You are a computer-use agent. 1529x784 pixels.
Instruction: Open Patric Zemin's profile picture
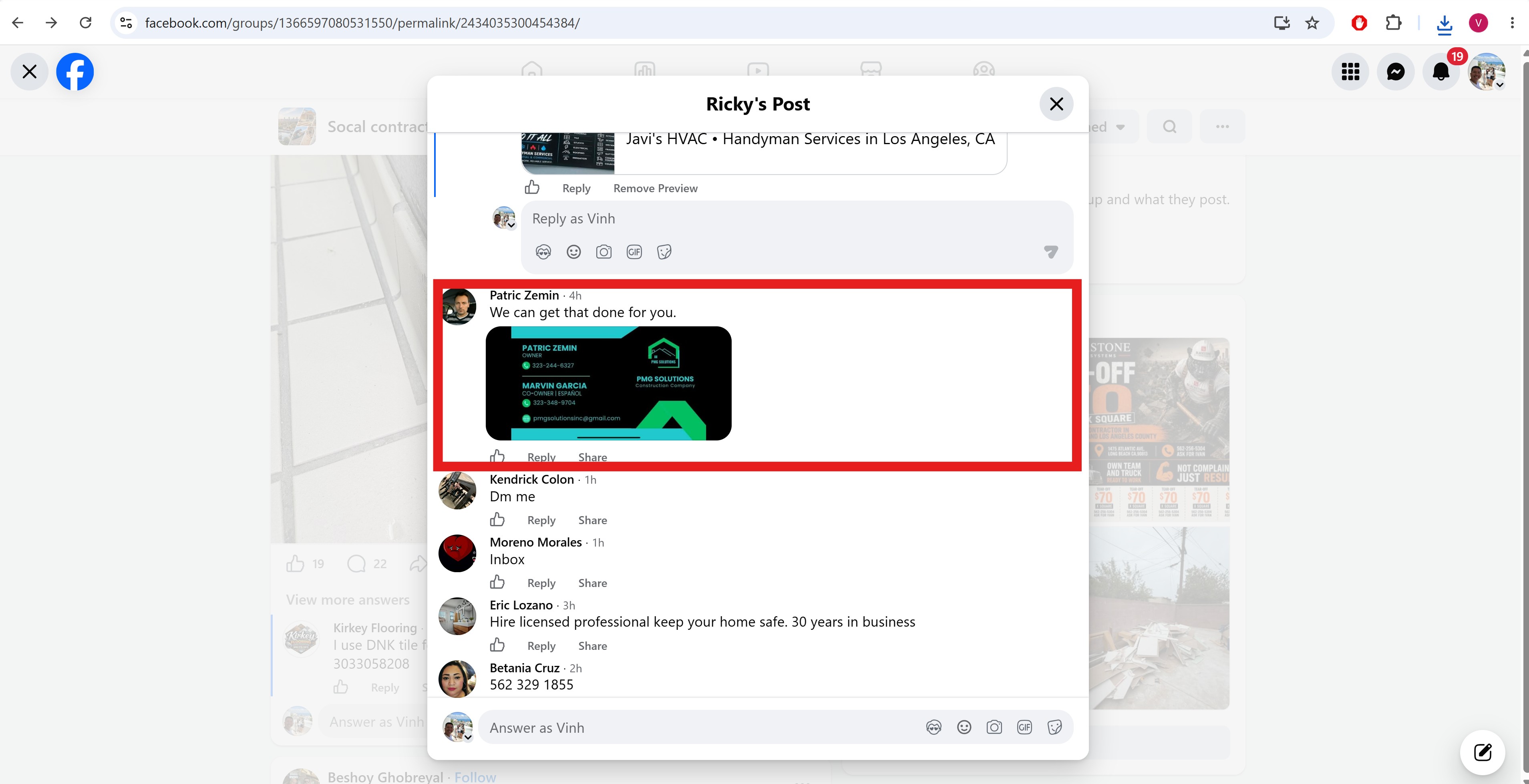pyautogui.click(x=459, y=307)
